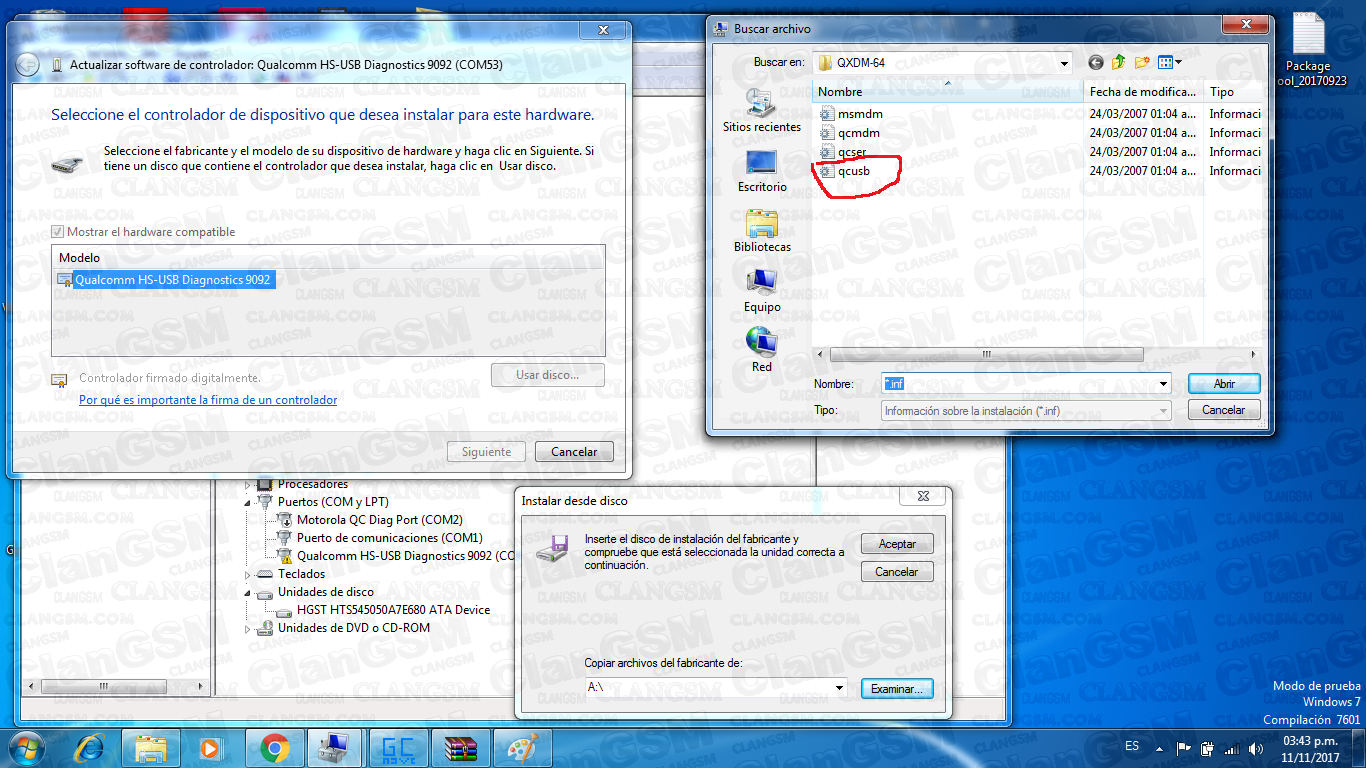Show hidden system tray icons
The width and height of the screenshot is (1366, 768).
point(1161,748)
